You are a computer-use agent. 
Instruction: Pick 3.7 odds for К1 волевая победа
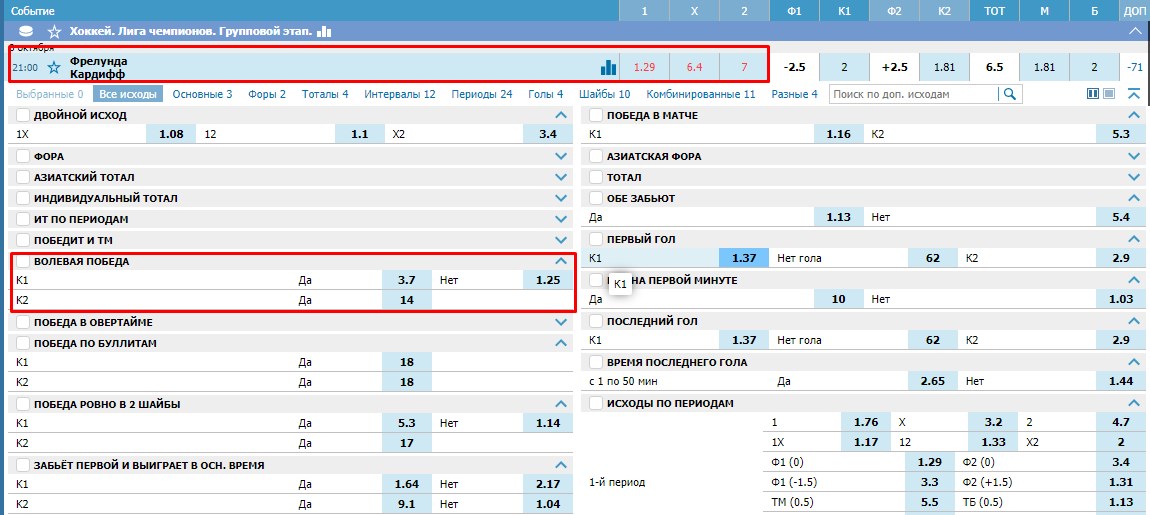[407, 280]
